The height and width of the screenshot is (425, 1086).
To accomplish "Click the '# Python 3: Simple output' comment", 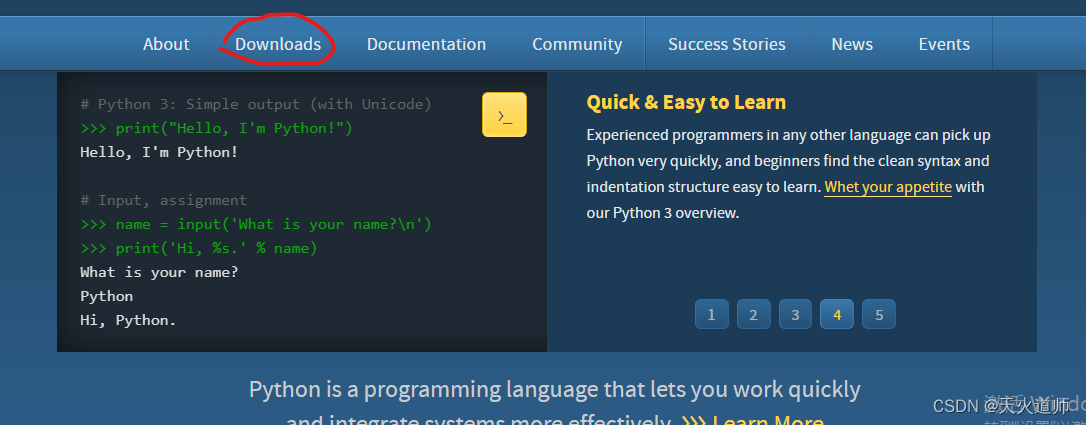I will coord(256,105).
